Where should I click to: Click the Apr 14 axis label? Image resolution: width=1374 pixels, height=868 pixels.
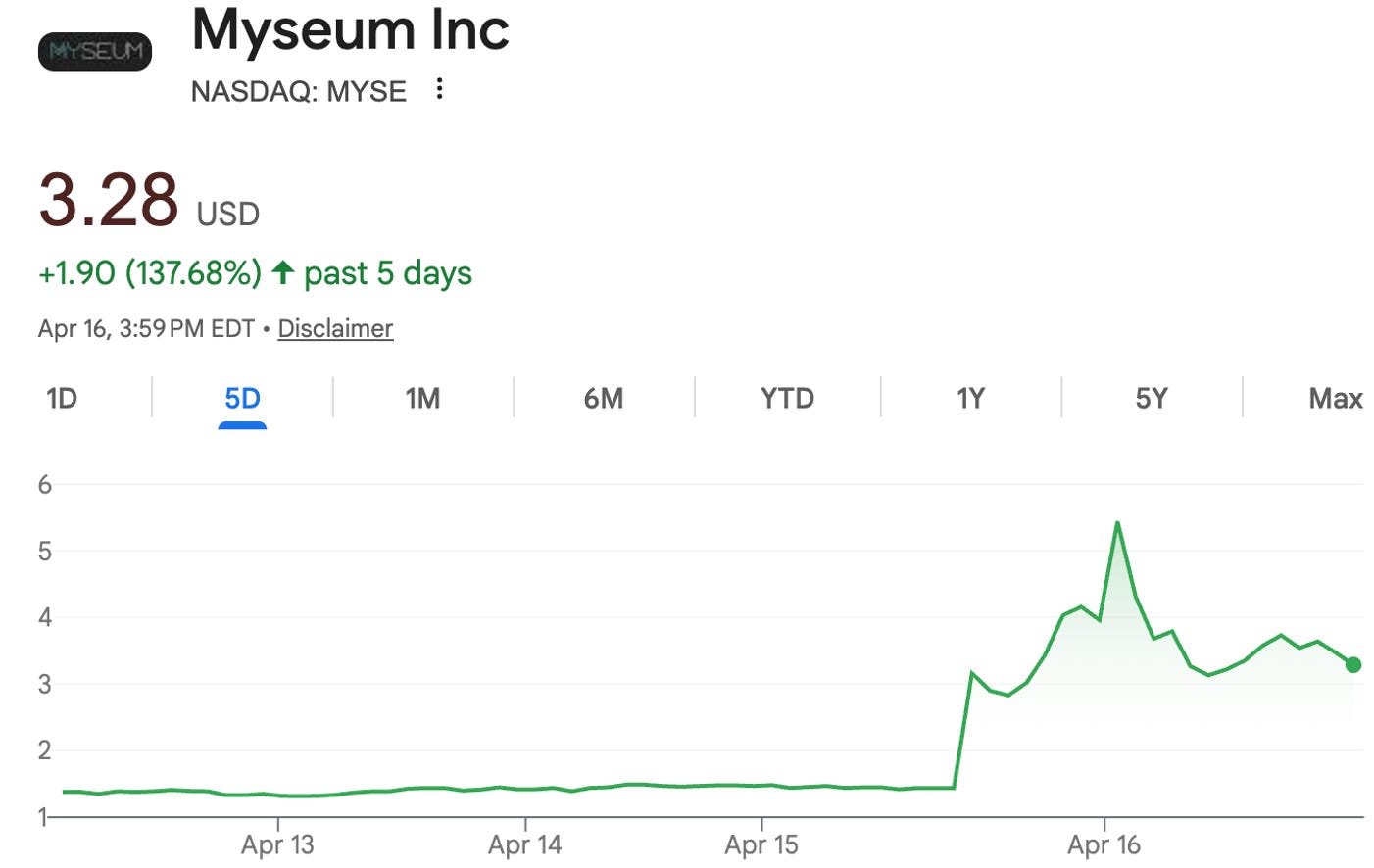524,844
